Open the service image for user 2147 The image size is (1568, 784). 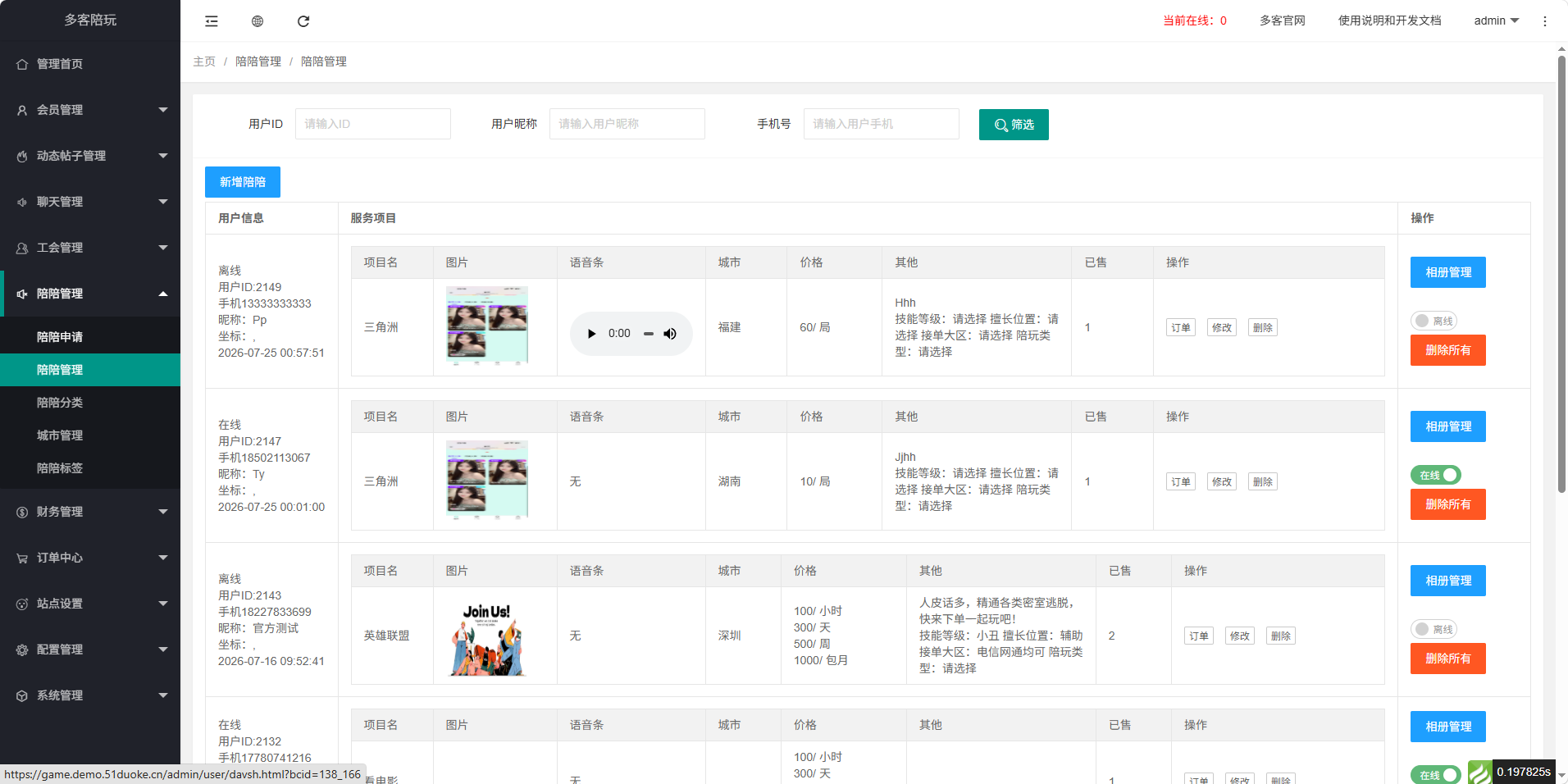[487, 480]
